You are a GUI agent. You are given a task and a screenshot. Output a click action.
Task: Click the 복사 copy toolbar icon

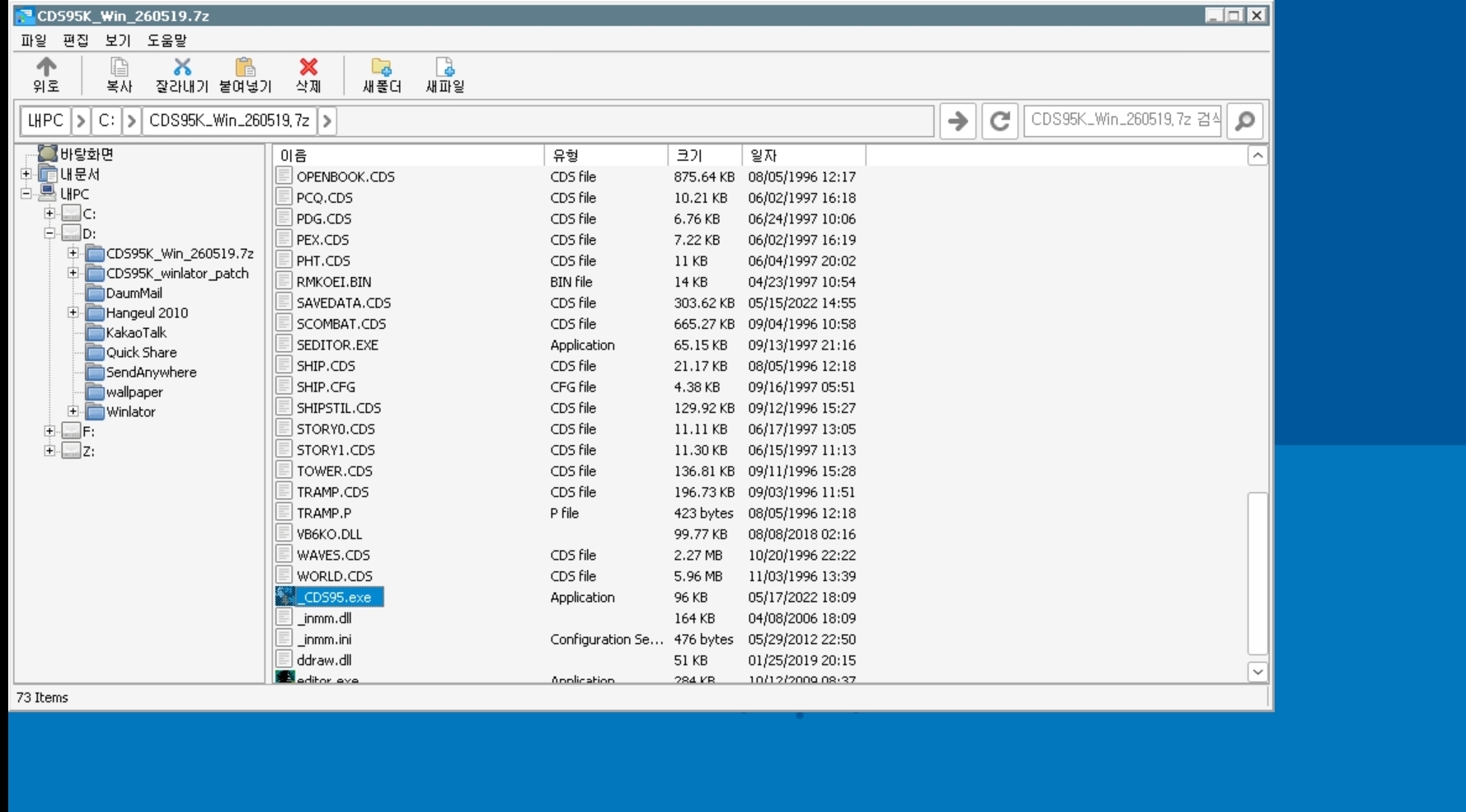point(119,67)
